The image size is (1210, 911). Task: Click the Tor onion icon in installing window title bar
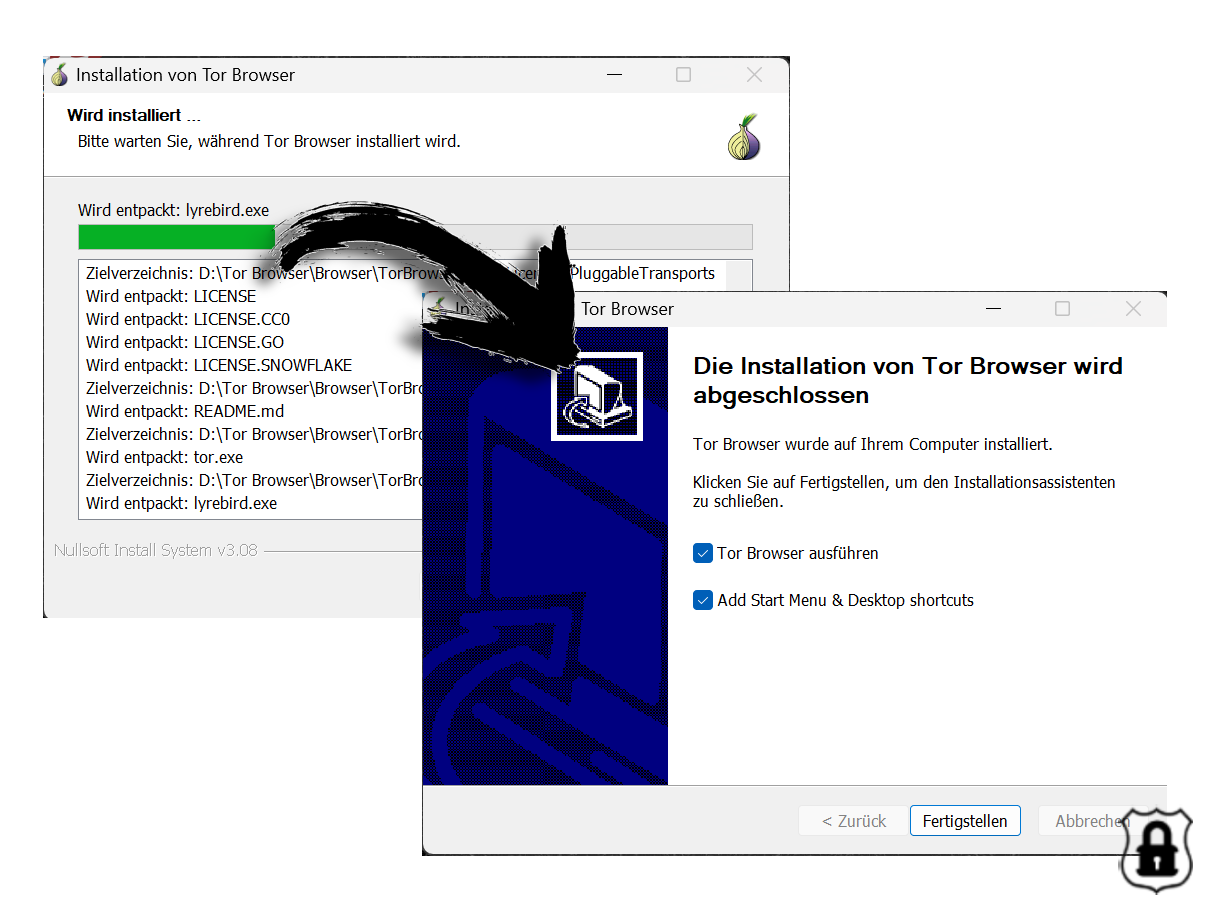point(60,75)
